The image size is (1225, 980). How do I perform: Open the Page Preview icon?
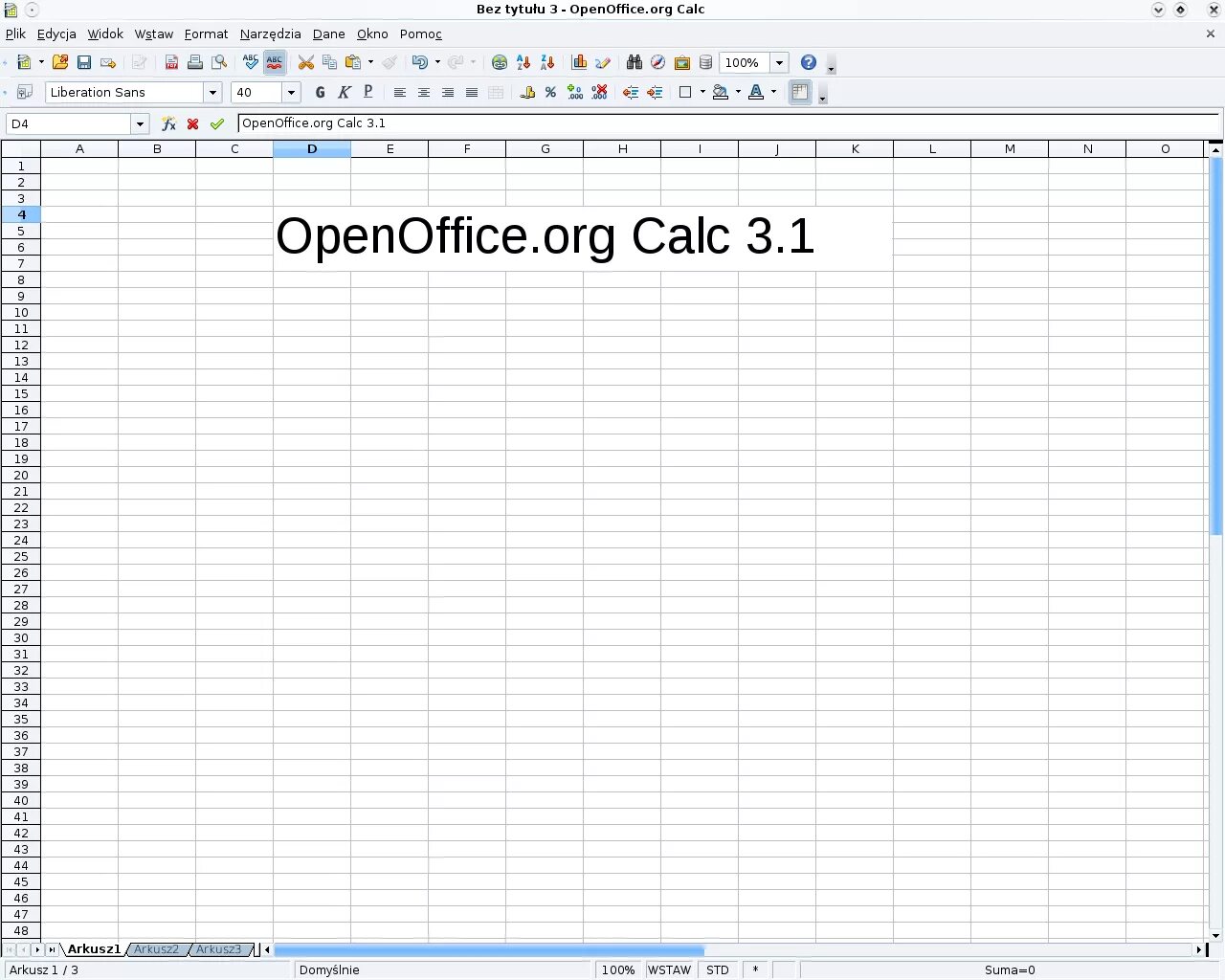click(x=219, y=62)
